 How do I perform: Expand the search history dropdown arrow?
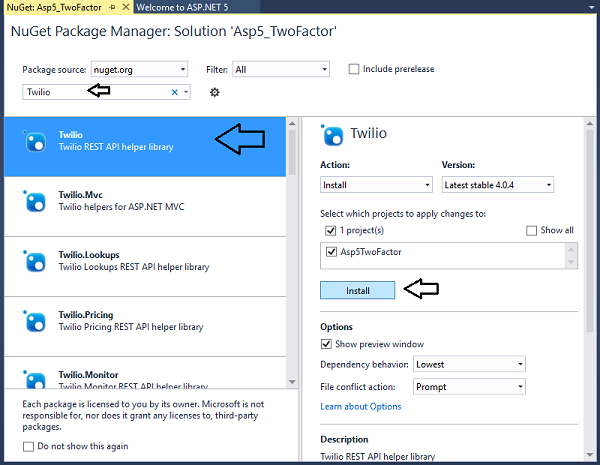pyautogui.click(x=186, y=92)
